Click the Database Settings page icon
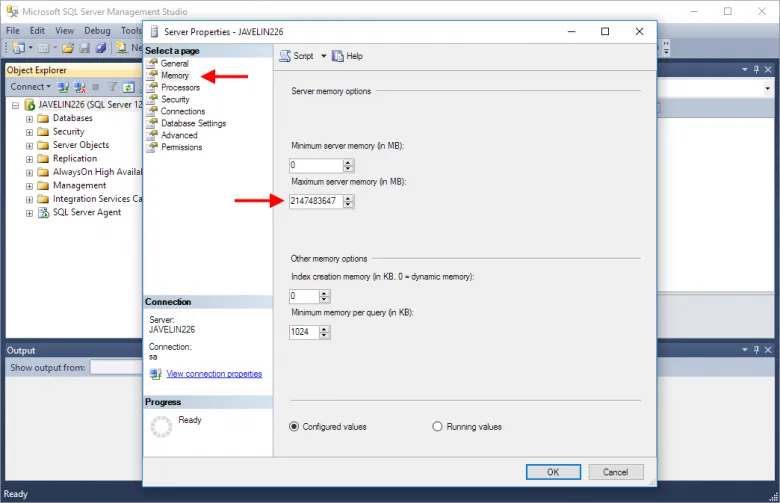Viewport: 780px width, 503px height. pos(152,123)
